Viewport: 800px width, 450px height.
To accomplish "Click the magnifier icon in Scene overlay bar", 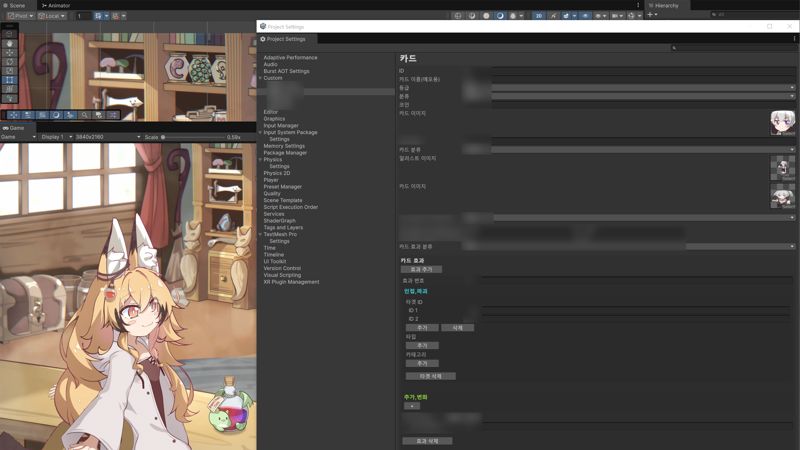I will point(85,115).
